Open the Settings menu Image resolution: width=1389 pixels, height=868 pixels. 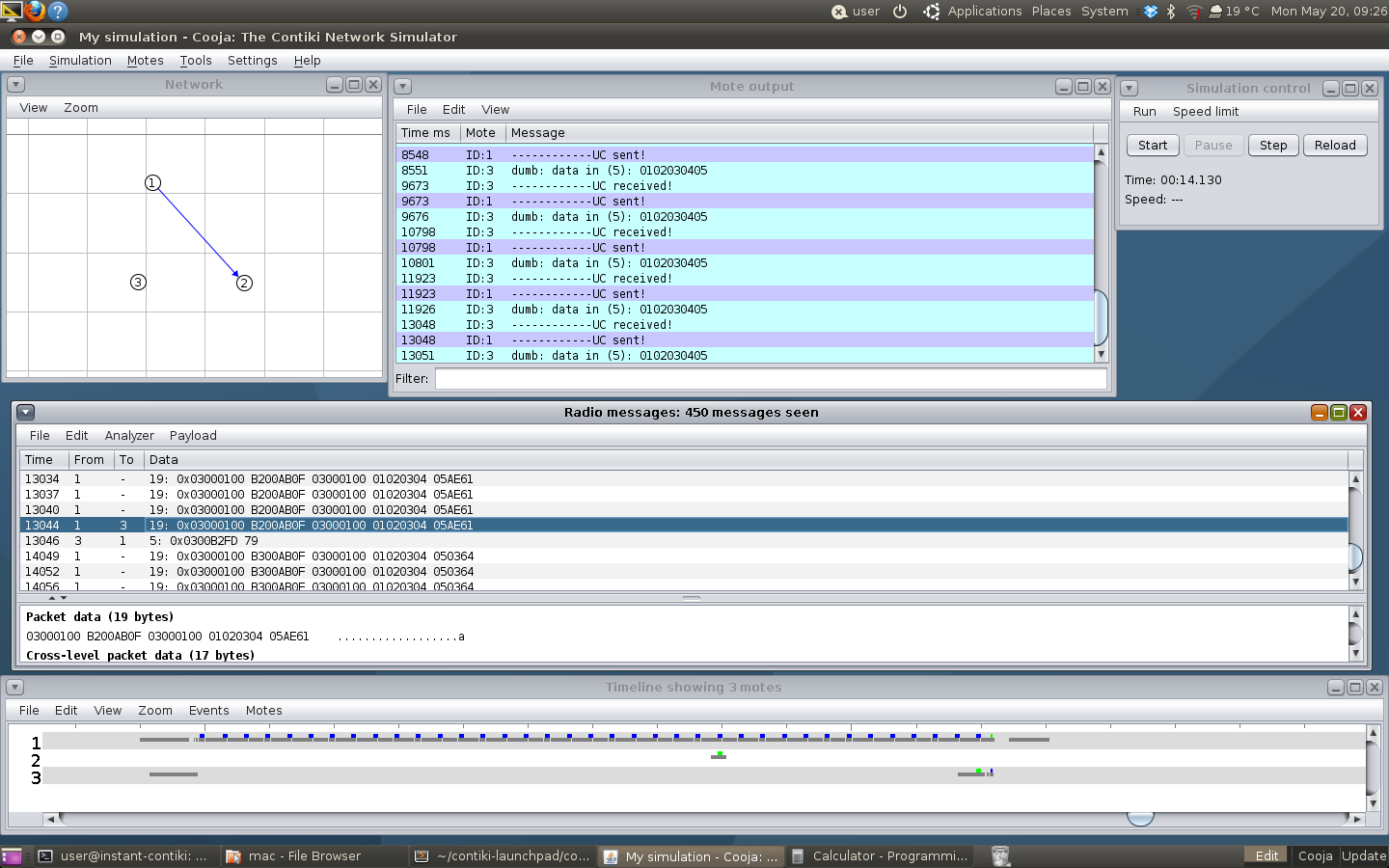(253, 60)
